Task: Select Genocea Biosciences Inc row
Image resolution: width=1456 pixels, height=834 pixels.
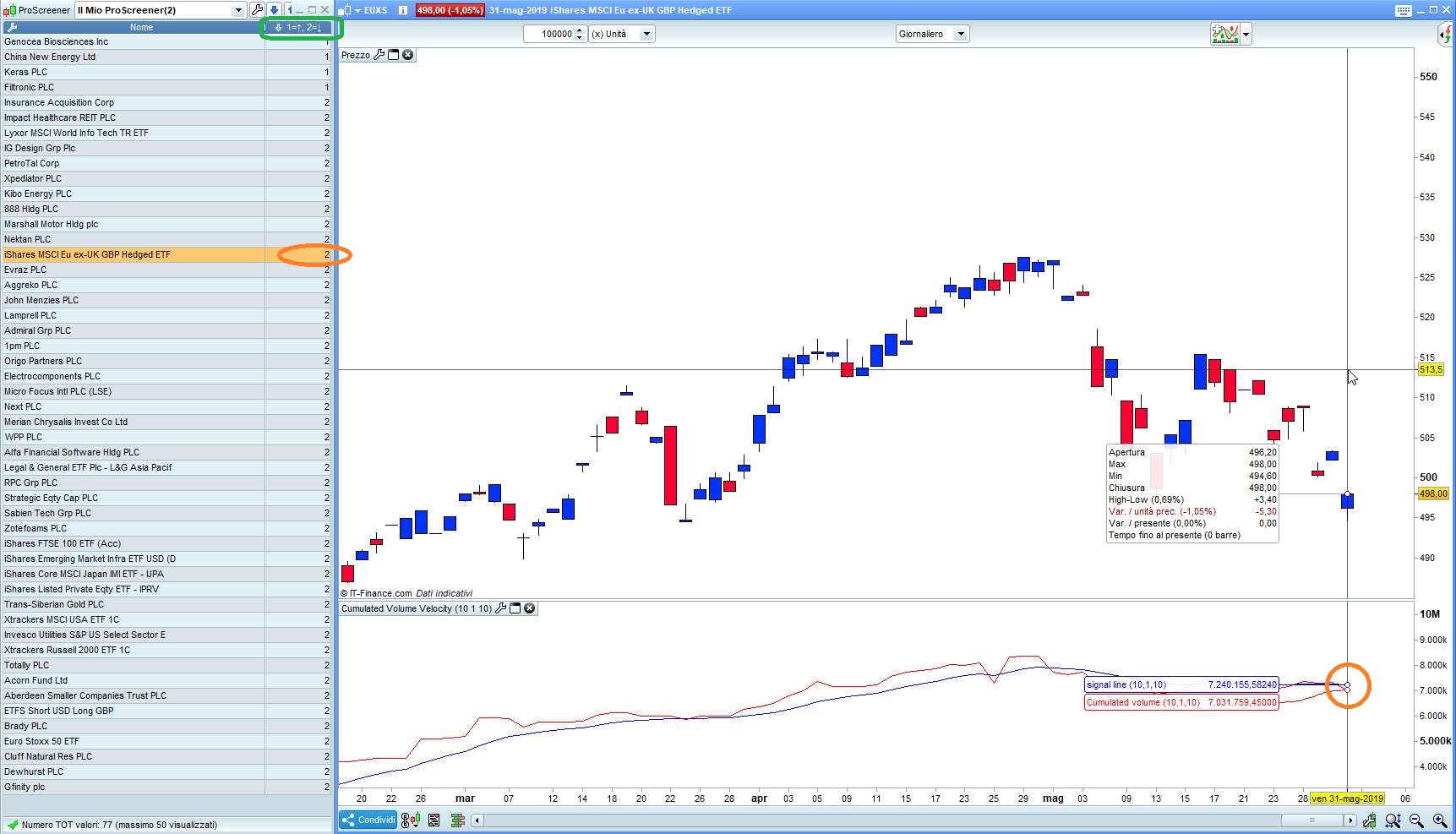Action: tap(166, 41)
